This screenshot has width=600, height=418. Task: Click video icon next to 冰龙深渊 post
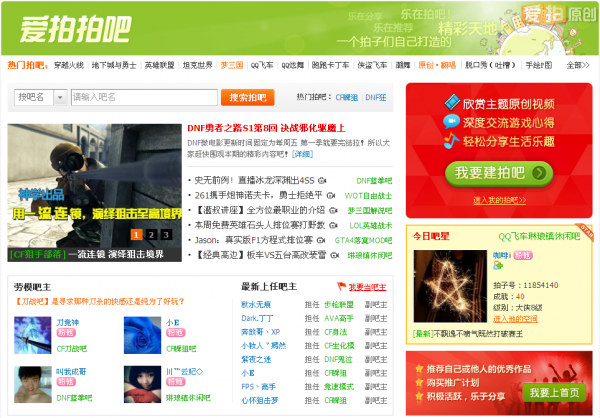(322, 181)
